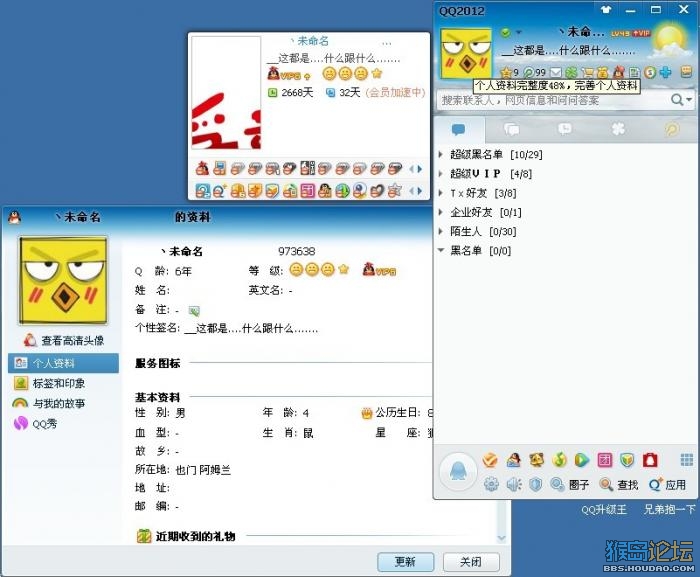Viewport: 700px width, 577px height.
Task: Click the remark edit icon next to 备注
Action: [194, 310]
